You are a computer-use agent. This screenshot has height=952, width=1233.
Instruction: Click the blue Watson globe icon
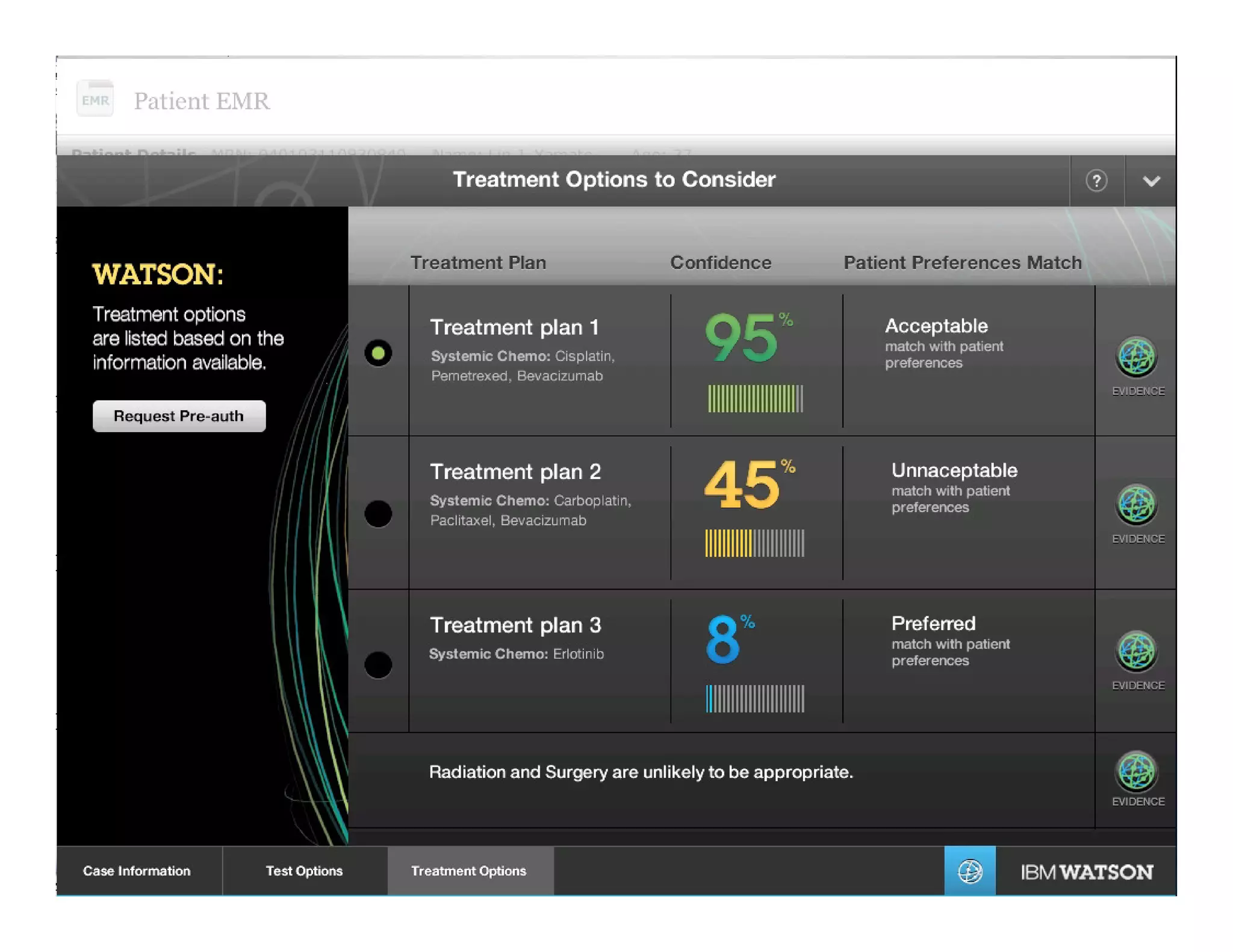point(969,871)
